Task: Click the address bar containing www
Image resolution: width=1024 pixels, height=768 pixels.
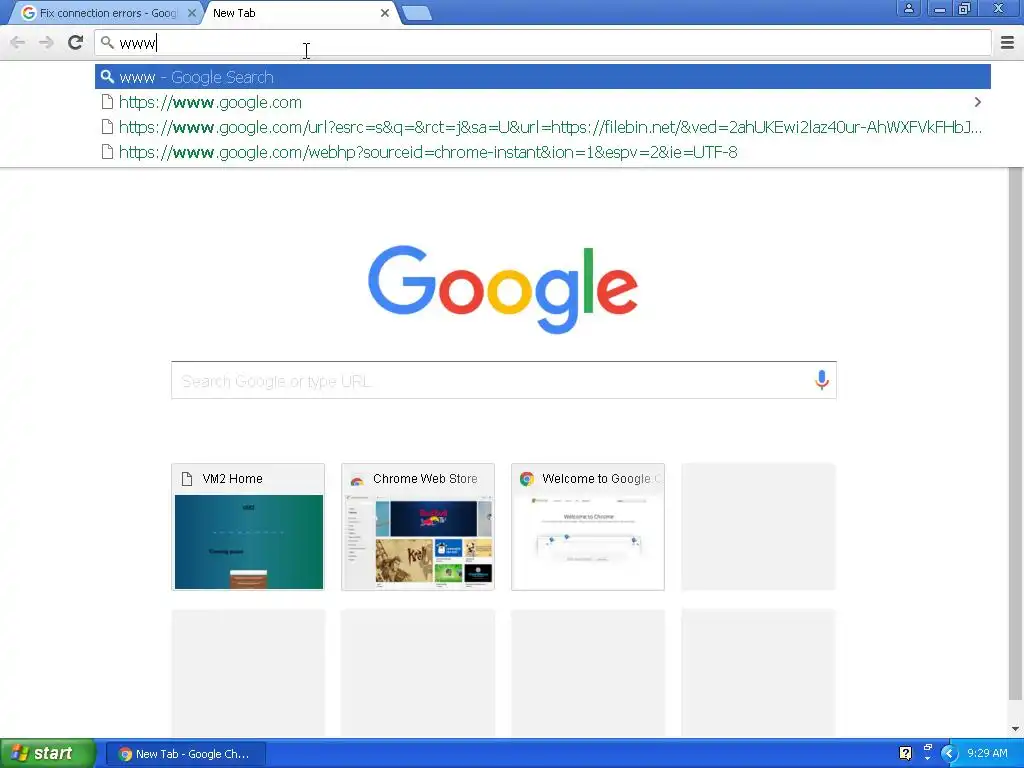Action: tap(543, 43)
